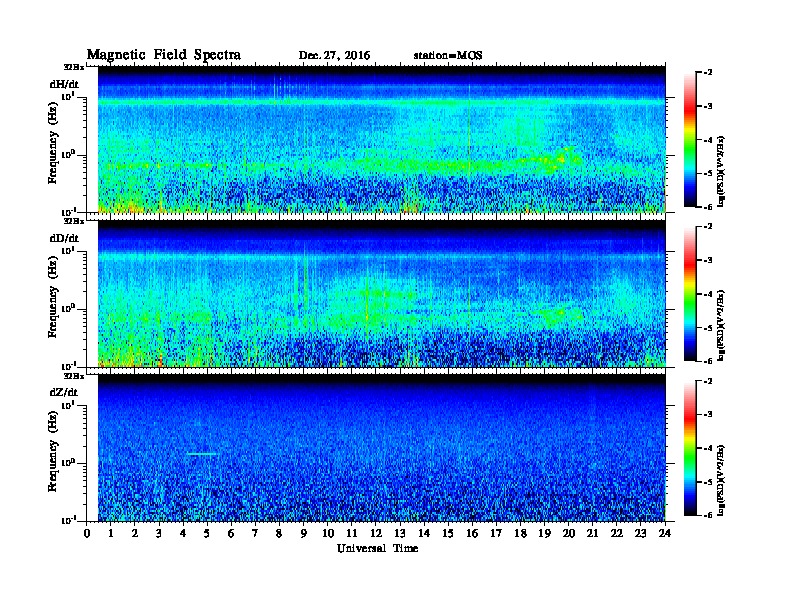
Task: Click hour tick label "20" on time axis
Action: (x=569, y=533)
